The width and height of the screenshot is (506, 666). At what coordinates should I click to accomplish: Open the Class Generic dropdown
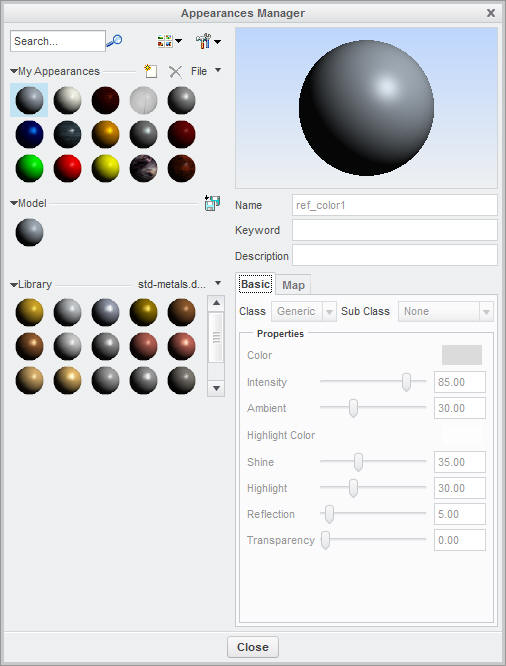(304, 311)
